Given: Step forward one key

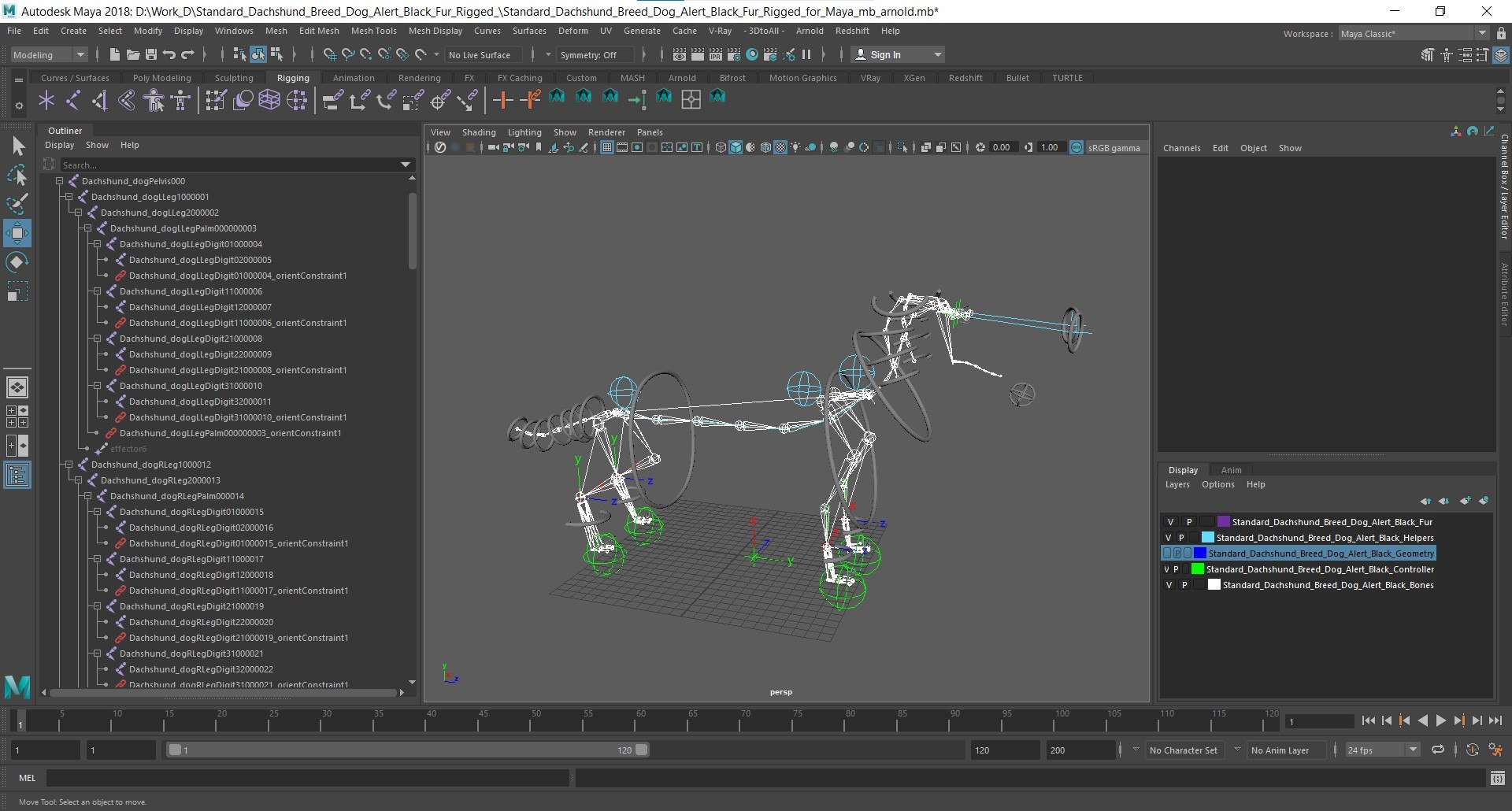Looking at the screenshot, I should click(x=1459, y=720).
